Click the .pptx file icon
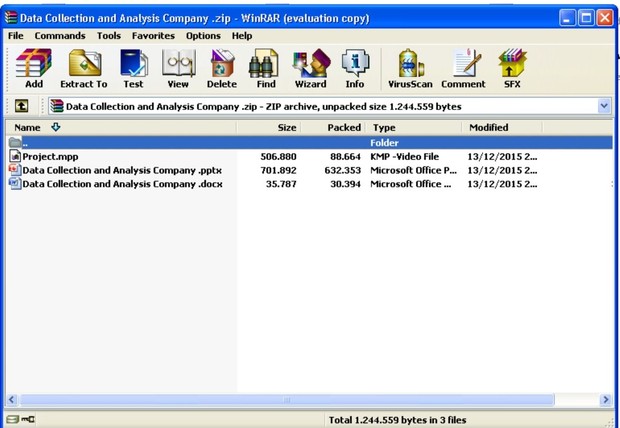620x428 pixels. coord(15,170)
